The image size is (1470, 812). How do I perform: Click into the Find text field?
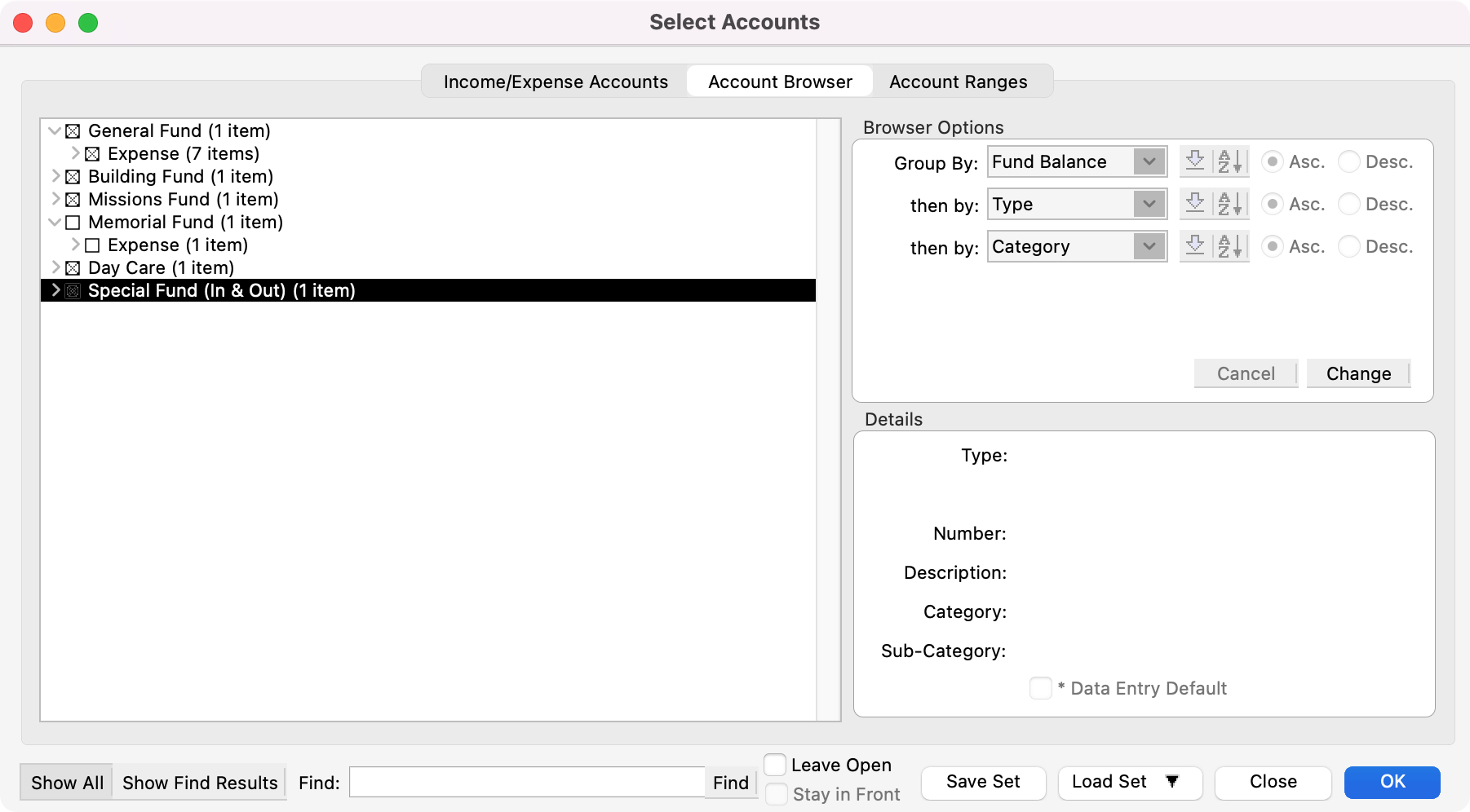point(526,783)
